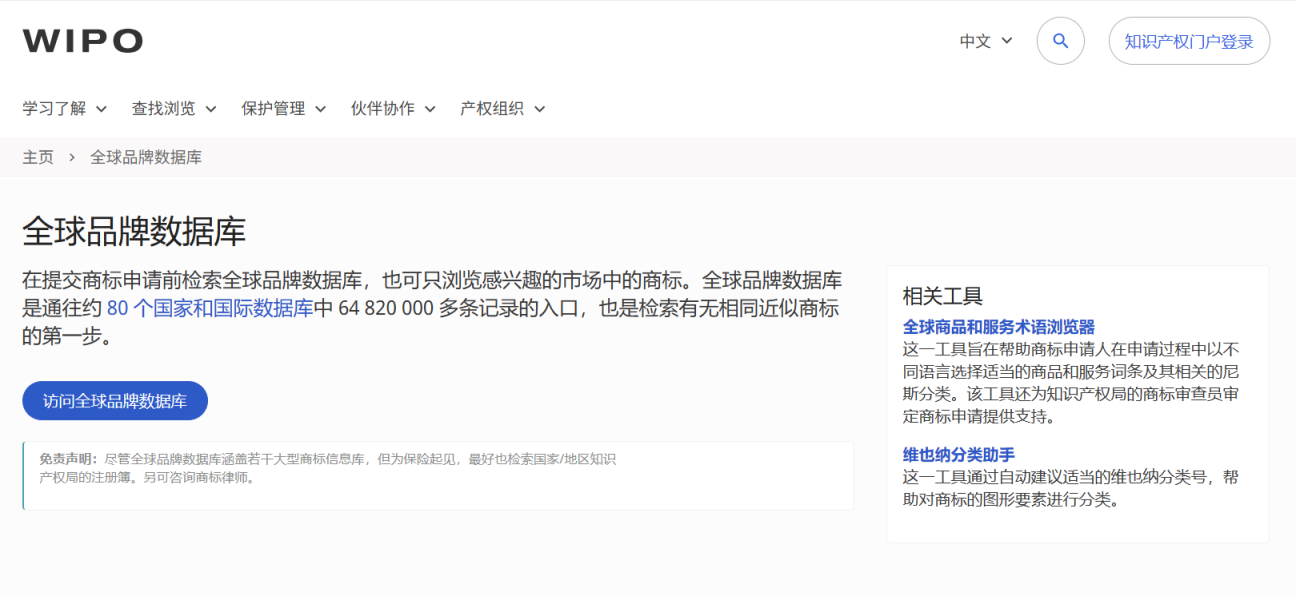Open the 80 个国家和国际数据库 link
This screenshot has width=1296, height=596.
[x=210, y=308]
